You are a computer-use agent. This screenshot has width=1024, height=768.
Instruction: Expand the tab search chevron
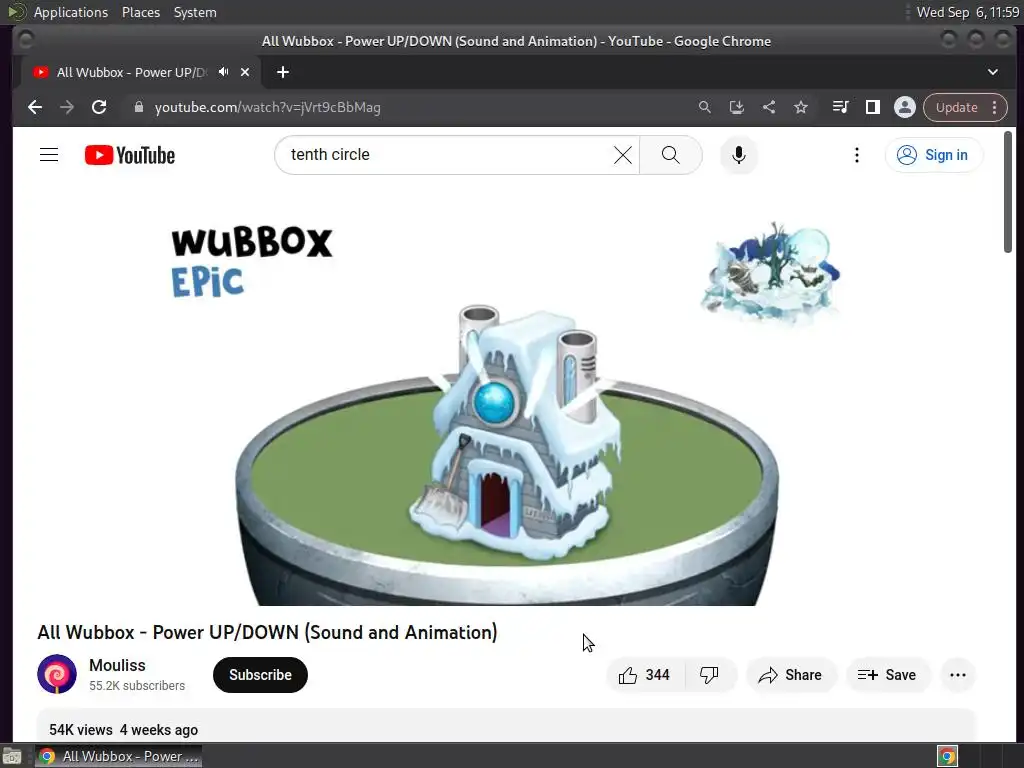(x=993, y=72)
